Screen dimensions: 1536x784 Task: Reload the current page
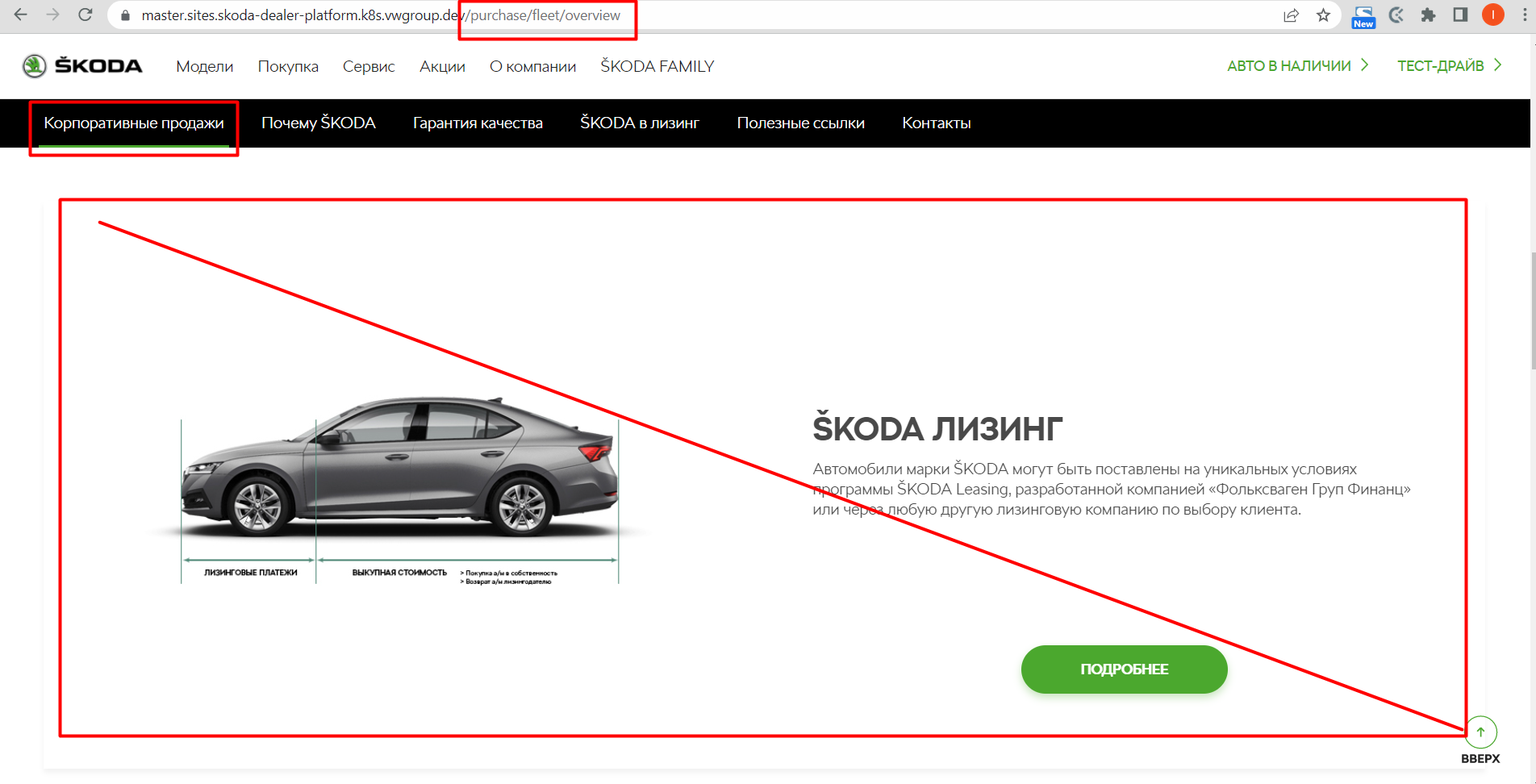pos(85,15)
